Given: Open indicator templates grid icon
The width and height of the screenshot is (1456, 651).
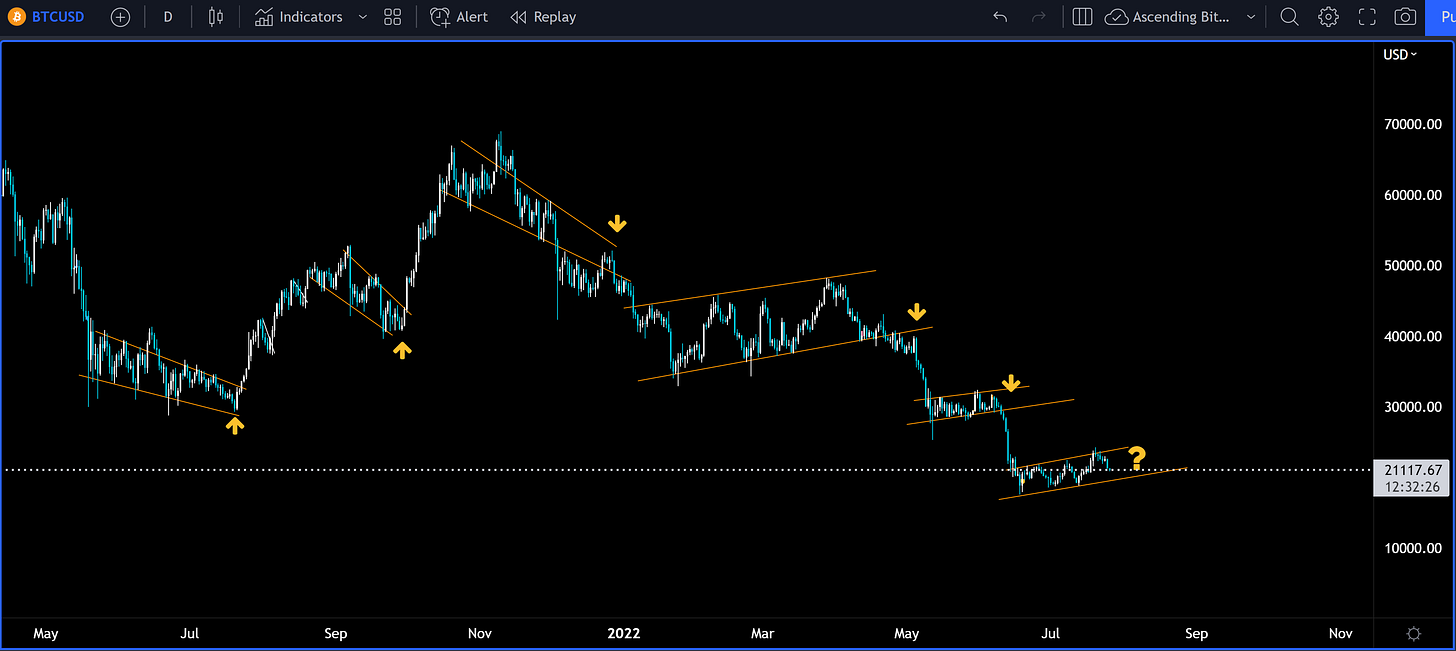Looking at the screenshot, I should click(x=392, y=17).
